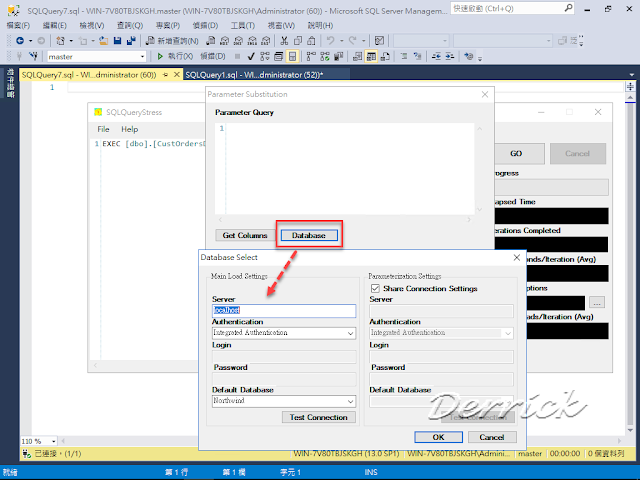The width and height of the screenshot is (640, 480).
Task: Open the Undo history dropdown arrow
Action: pyautogui.click(x=341, y=41)
